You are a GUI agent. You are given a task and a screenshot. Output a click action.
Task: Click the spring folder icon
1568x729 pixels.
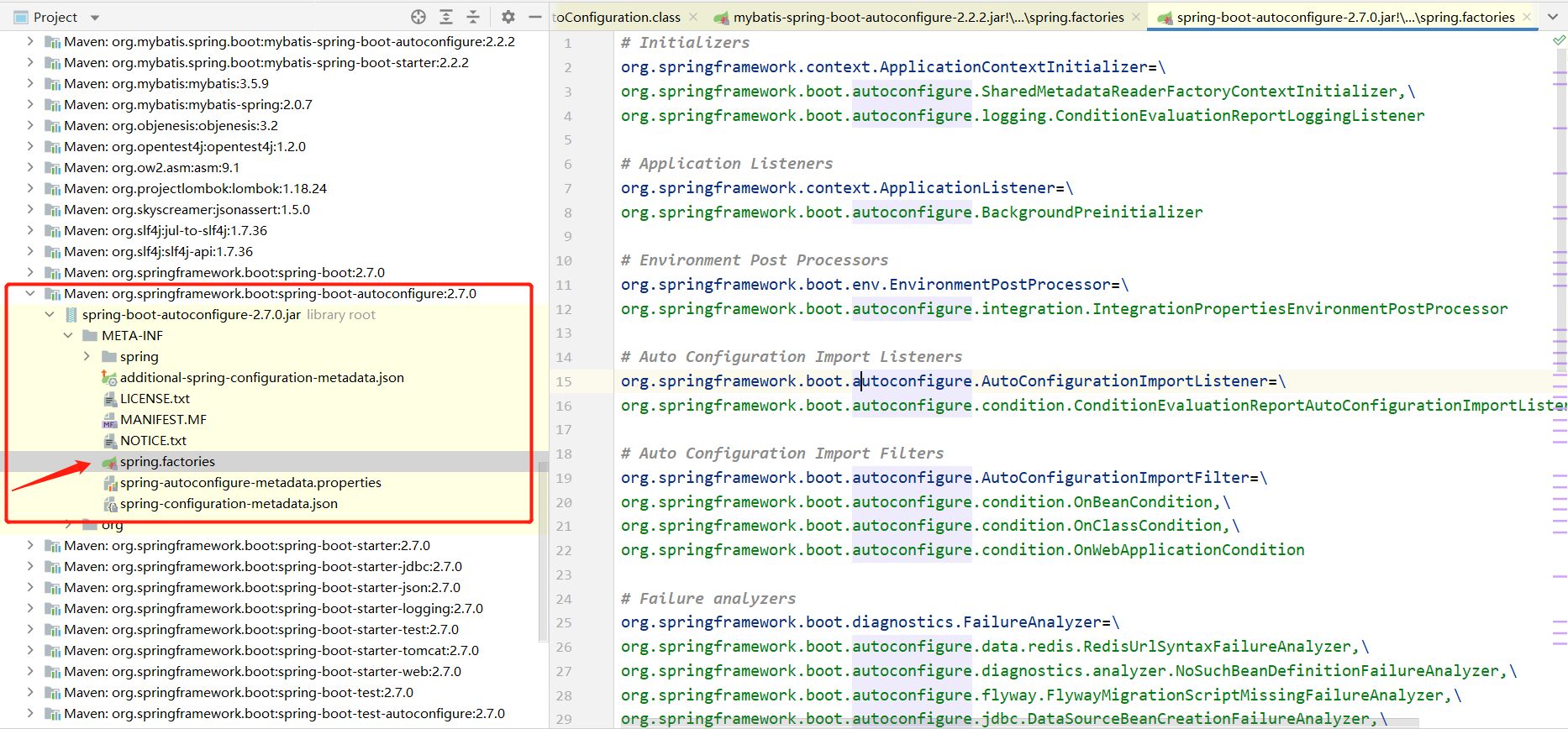click(x=109, y=356)
